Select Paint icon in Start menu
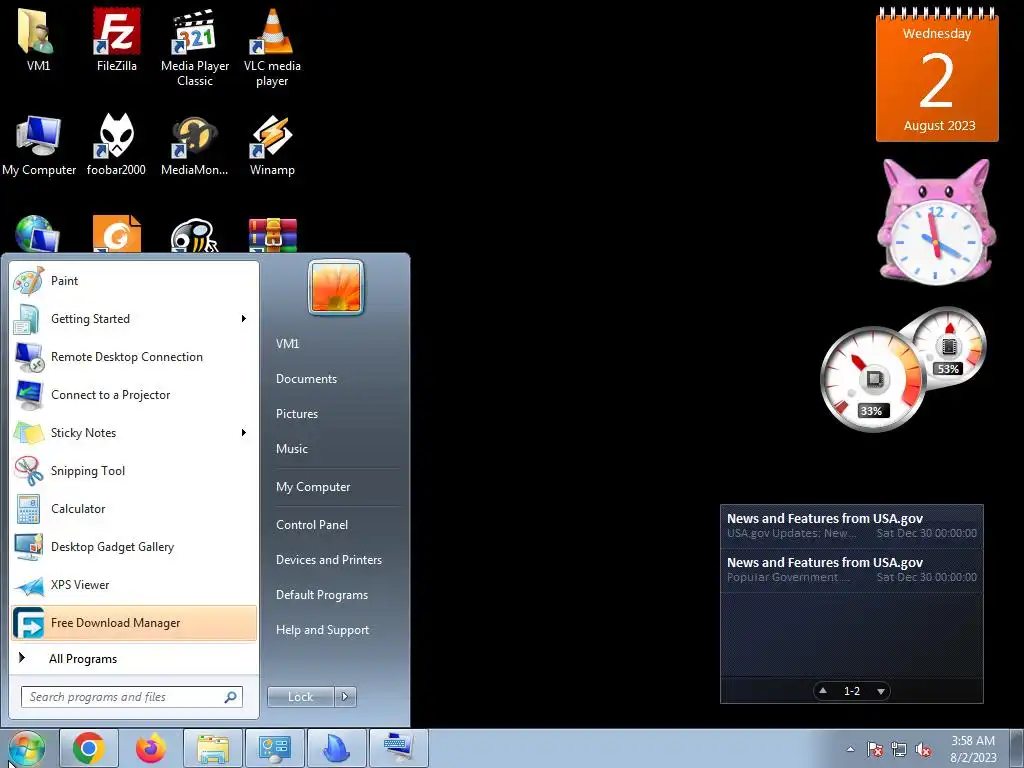 (x=29, y=281)
